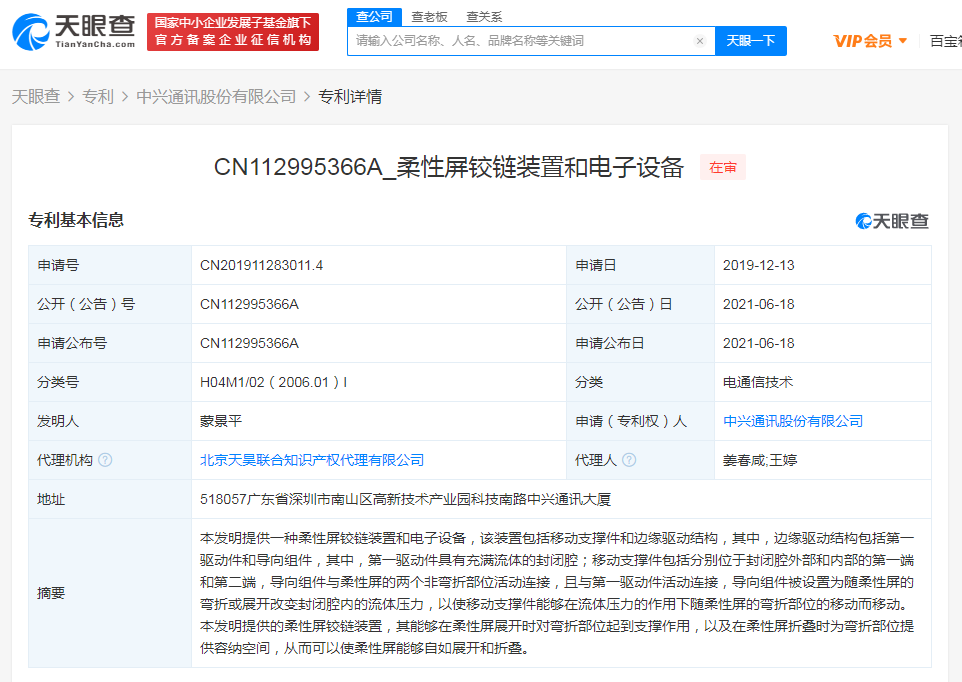Switch to the 查关系 tab
Image resolution: width=962 pixels, height=682 pixels.
tap(485, 16)
